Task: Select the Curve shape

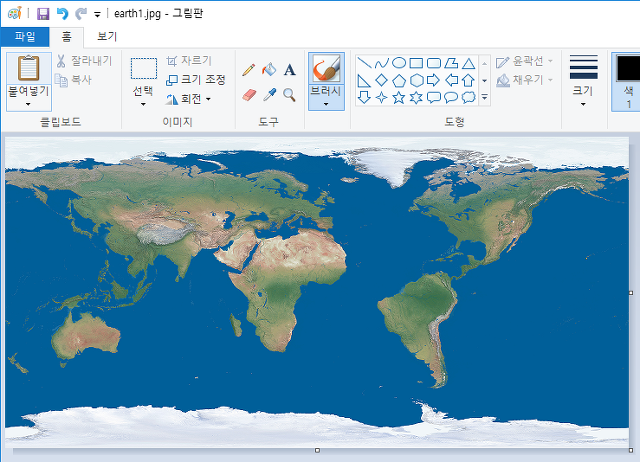Action: tap(382, 63)
